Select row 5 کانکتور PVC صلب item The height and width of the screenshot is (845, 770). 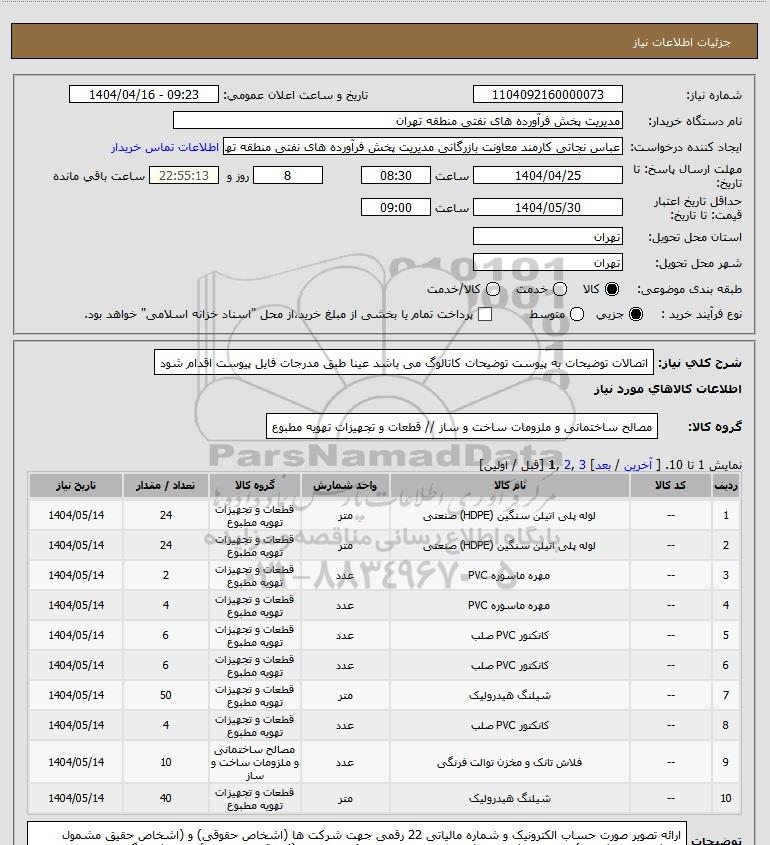coord(509,635)
